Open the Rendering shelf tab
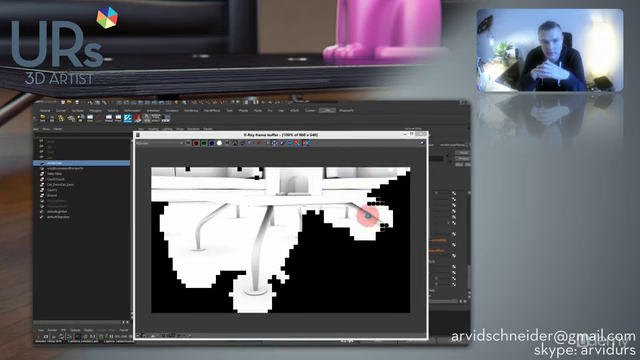640x360 pixels. point(191,111)
